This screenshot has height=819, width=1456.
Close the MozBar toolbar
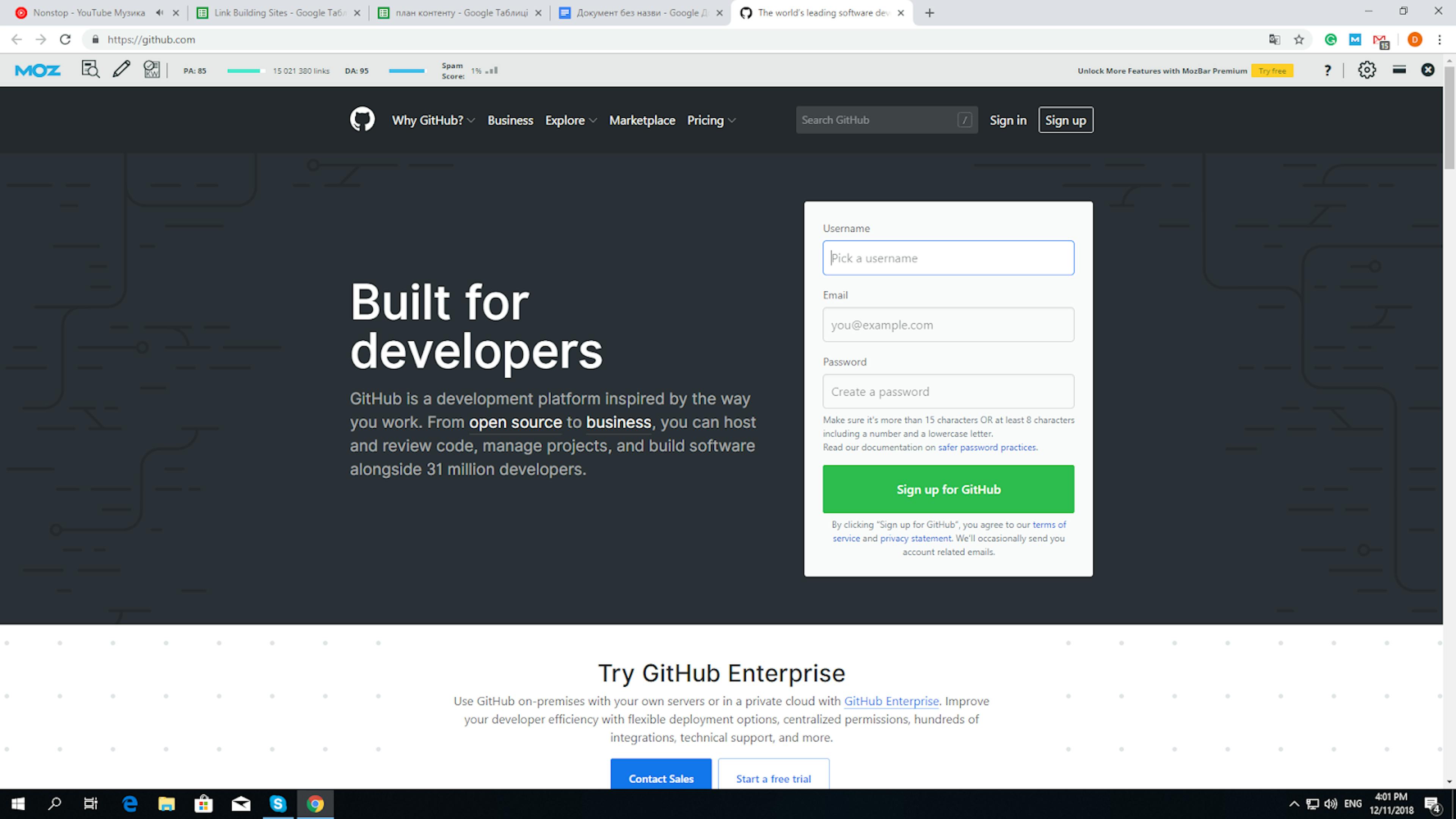(x=1428, y=69)
